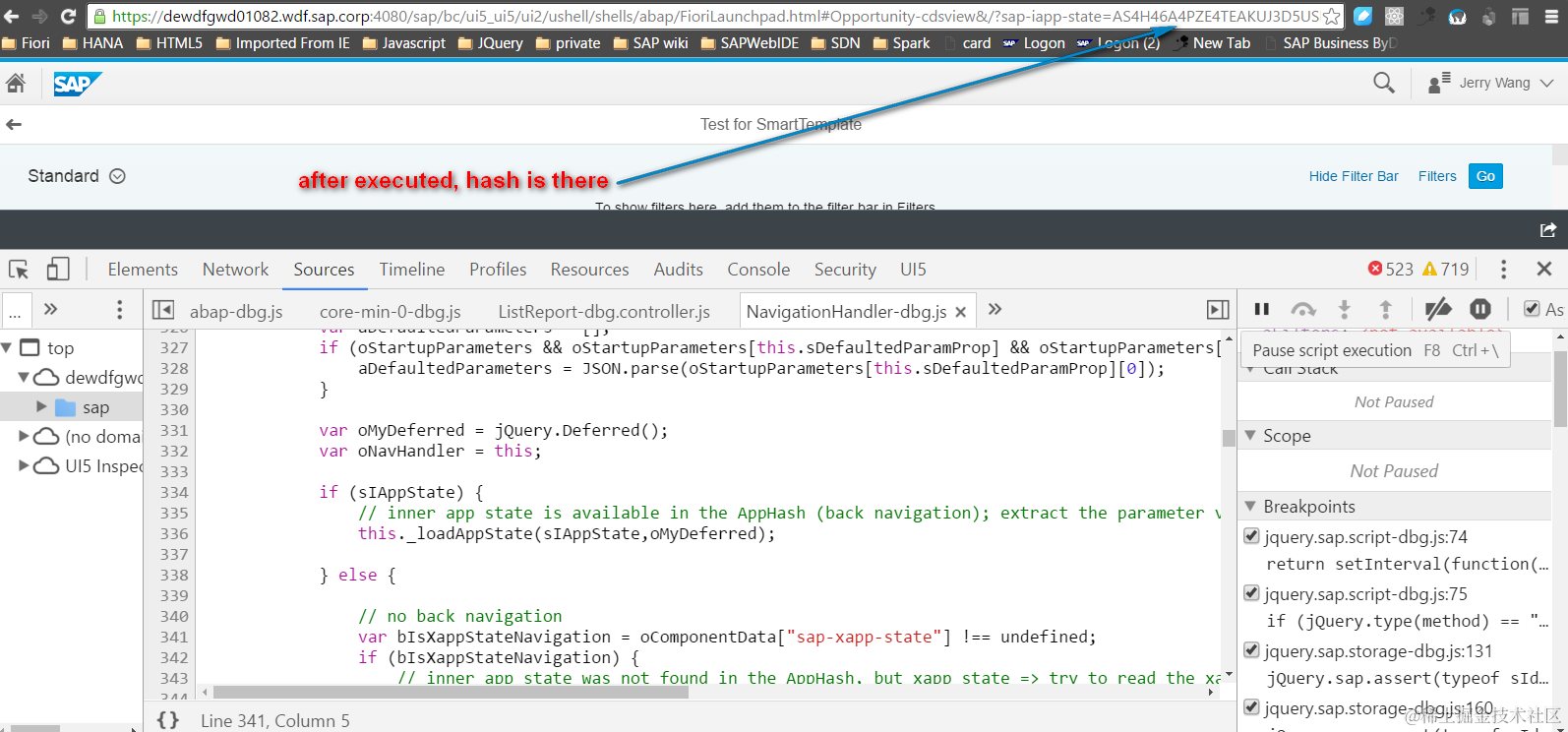Toggle the Async checkbox in debugger toolbar
The height and width of the screenshot is (732, 1568).
point(1532,309)
